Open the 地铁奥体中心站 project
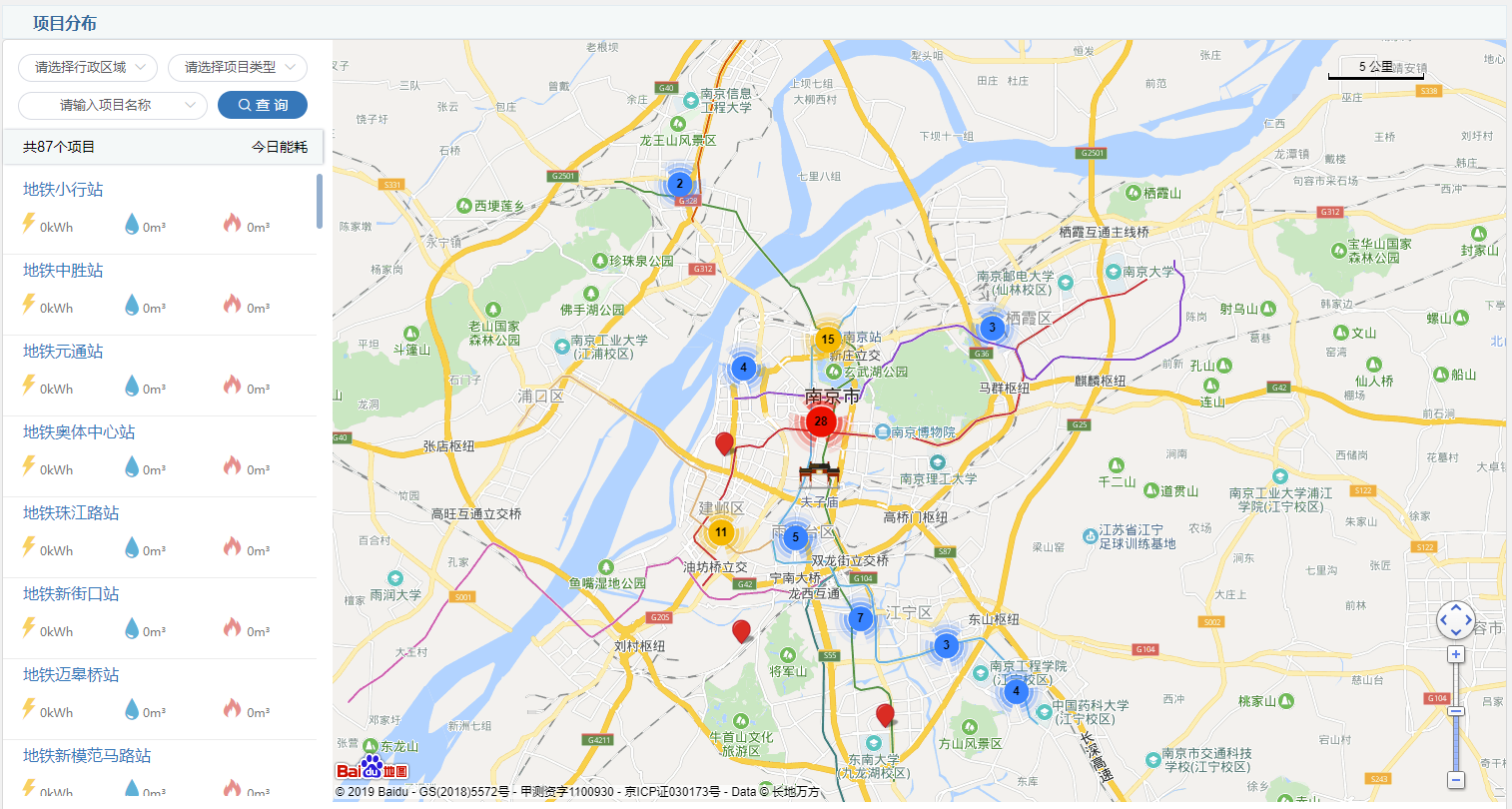Viewport: 1512px width, 809px height. click(x=79, y=432)
